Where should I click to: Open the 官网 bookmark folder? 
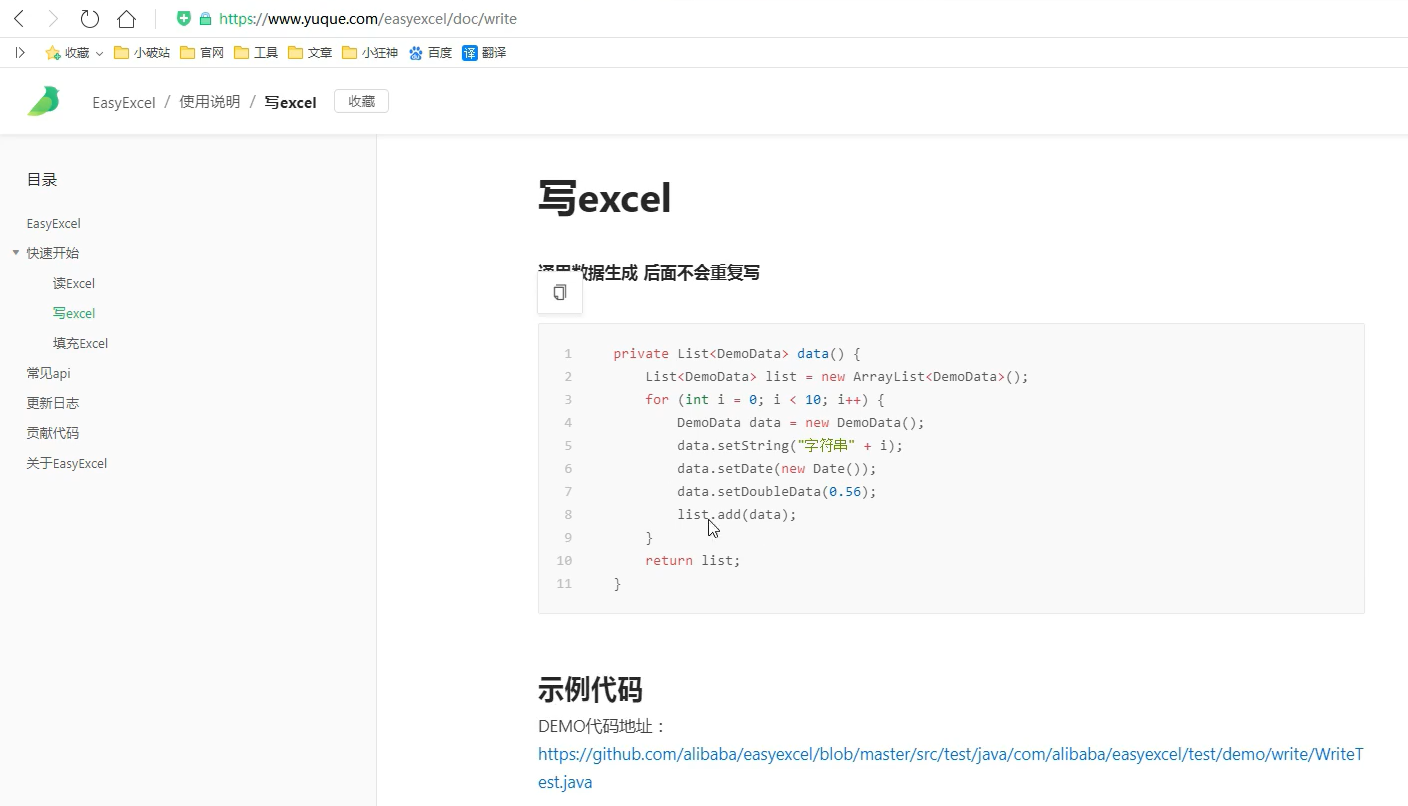coord(202,52)
